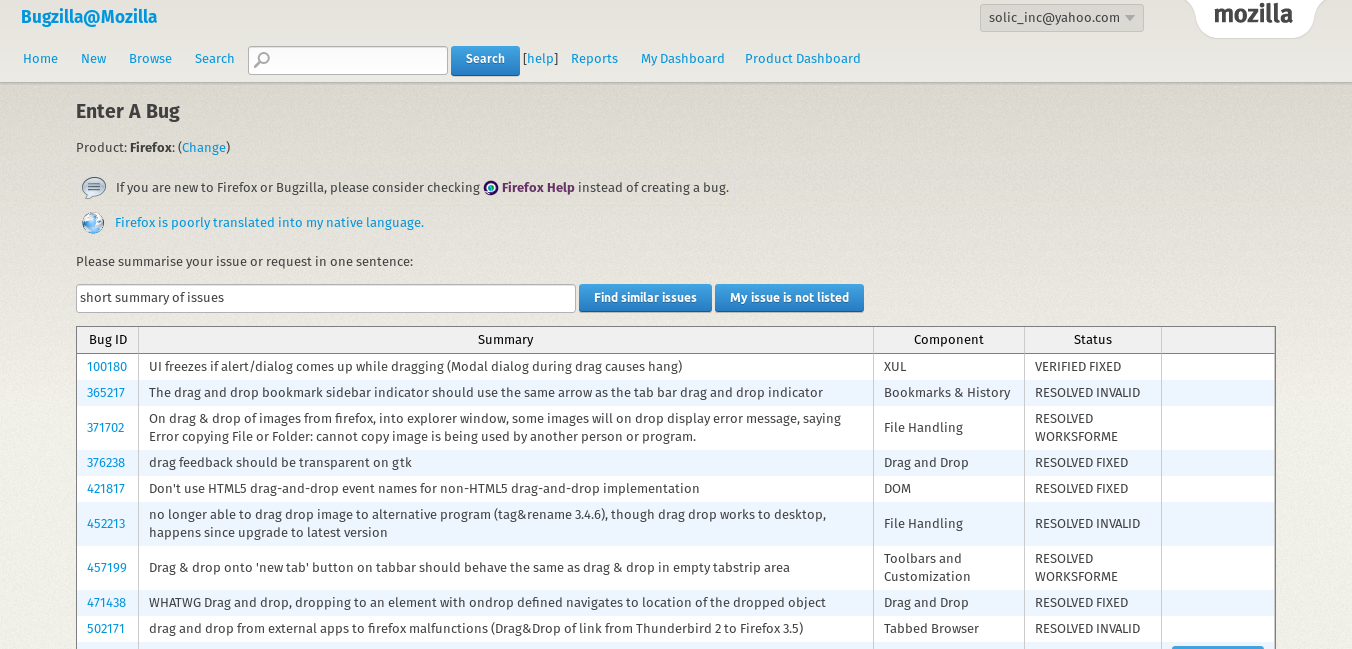Open the Reports page

tap(594, 59)
